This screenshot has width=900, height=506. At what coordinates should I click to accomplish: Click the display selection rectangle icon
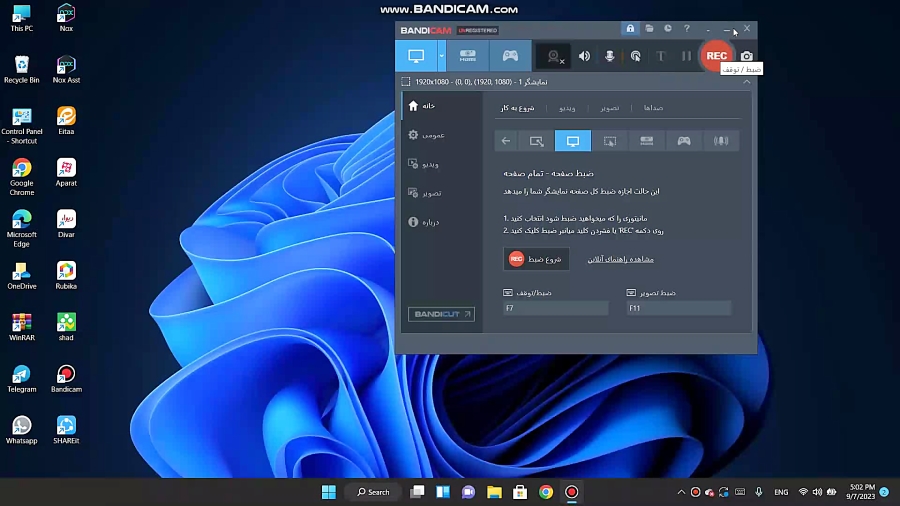pos(406,82)
